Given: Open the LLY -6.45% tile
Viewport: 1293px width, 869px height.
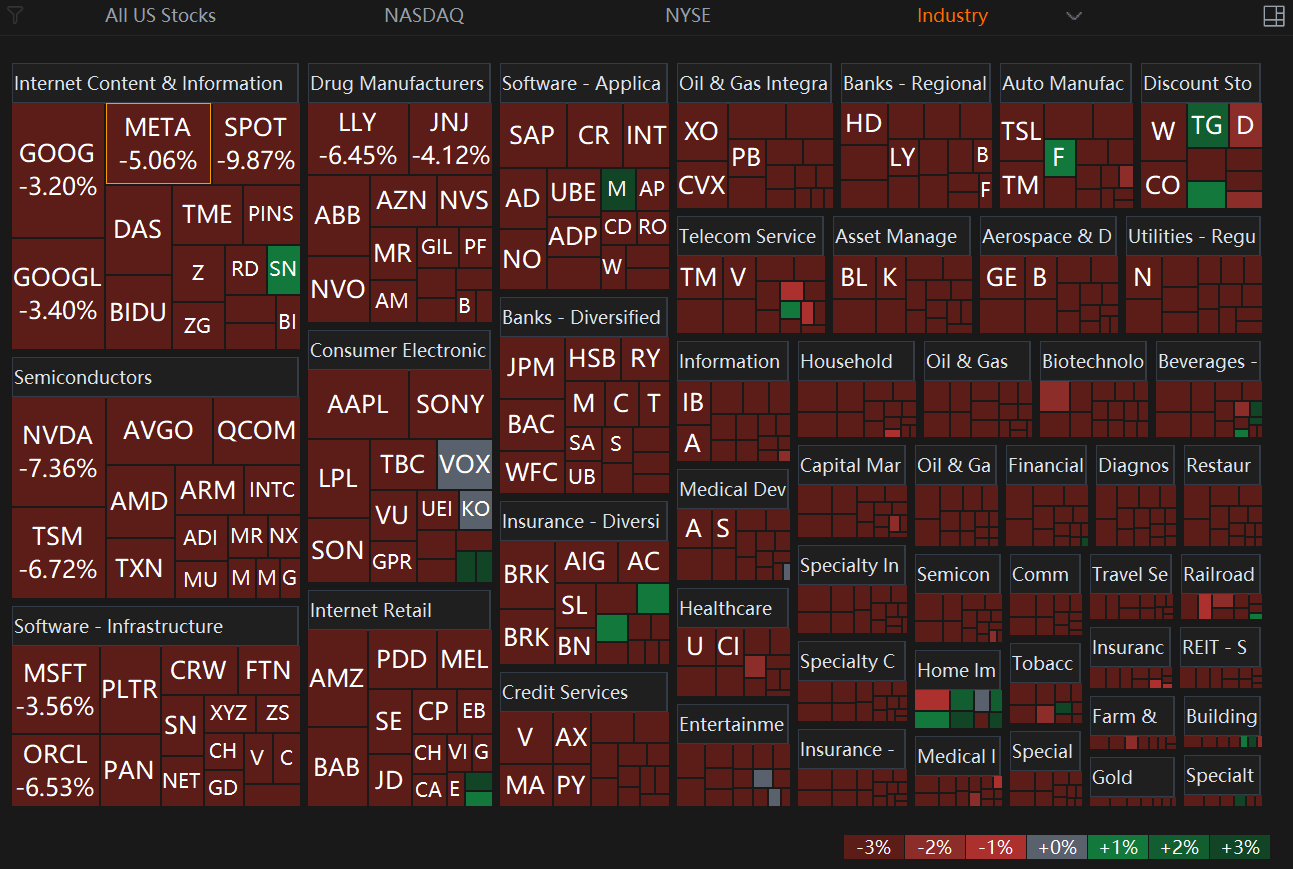Looking at the screenshot, I should click(357, 140).
